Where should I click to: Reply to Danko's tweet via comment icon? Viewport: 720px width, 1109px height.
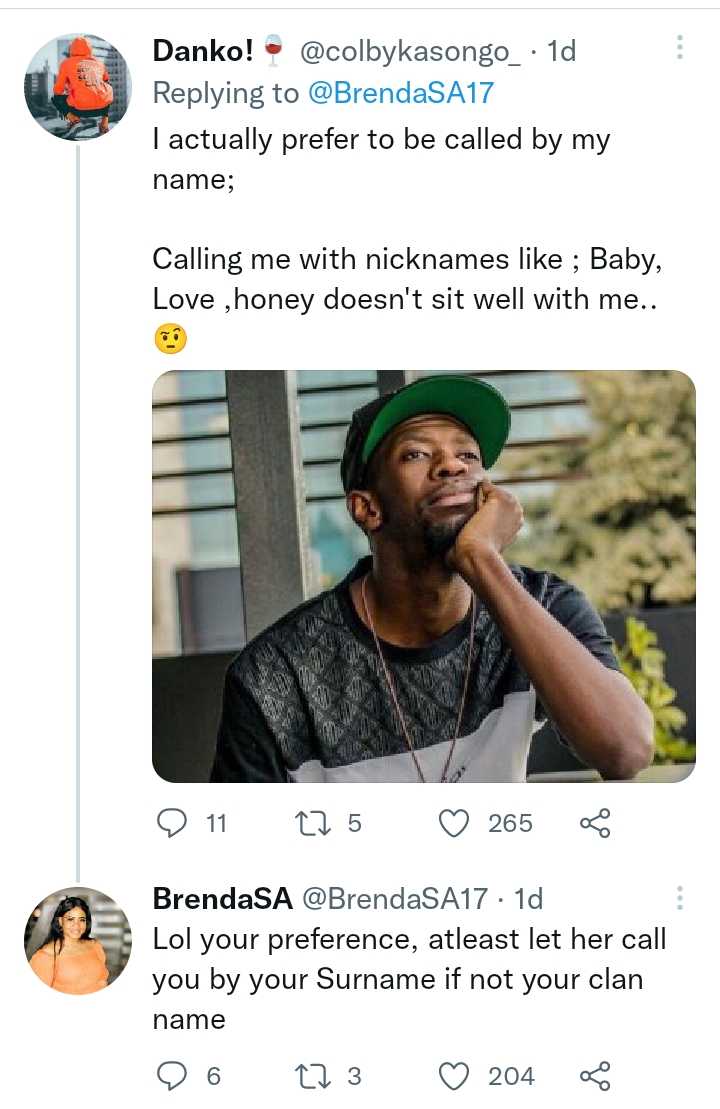pyautogui.click(x=173, y=823)
